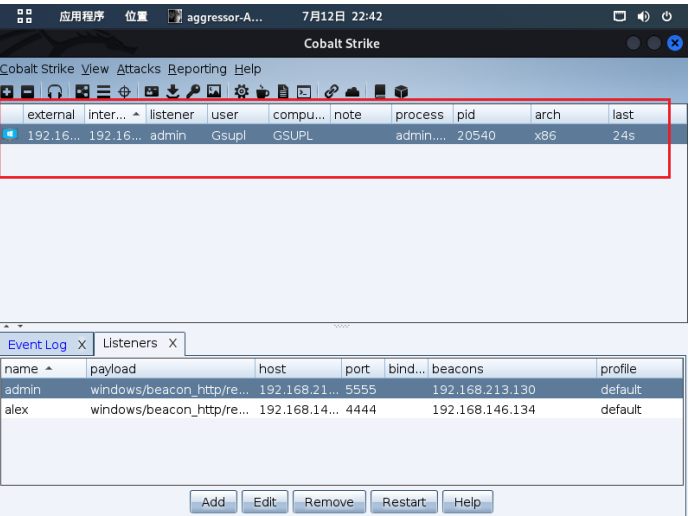This screenshot has height=516, width=691.
Task: Sort listeners by payload column header
Action: pyautogui.click(x=171, y=369)
